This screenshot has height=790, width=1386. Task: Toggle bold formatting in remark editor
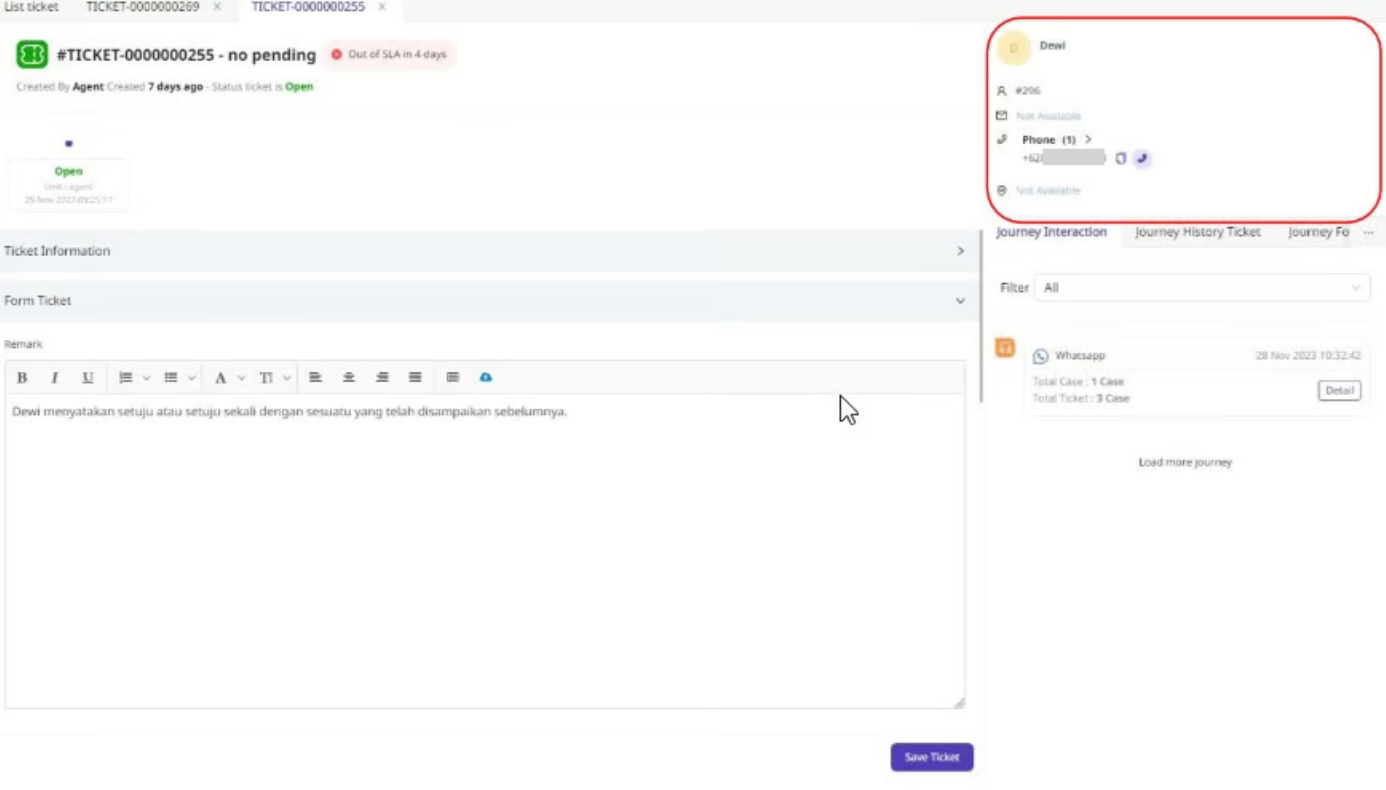pyautogui.click(x=22, y=378)
